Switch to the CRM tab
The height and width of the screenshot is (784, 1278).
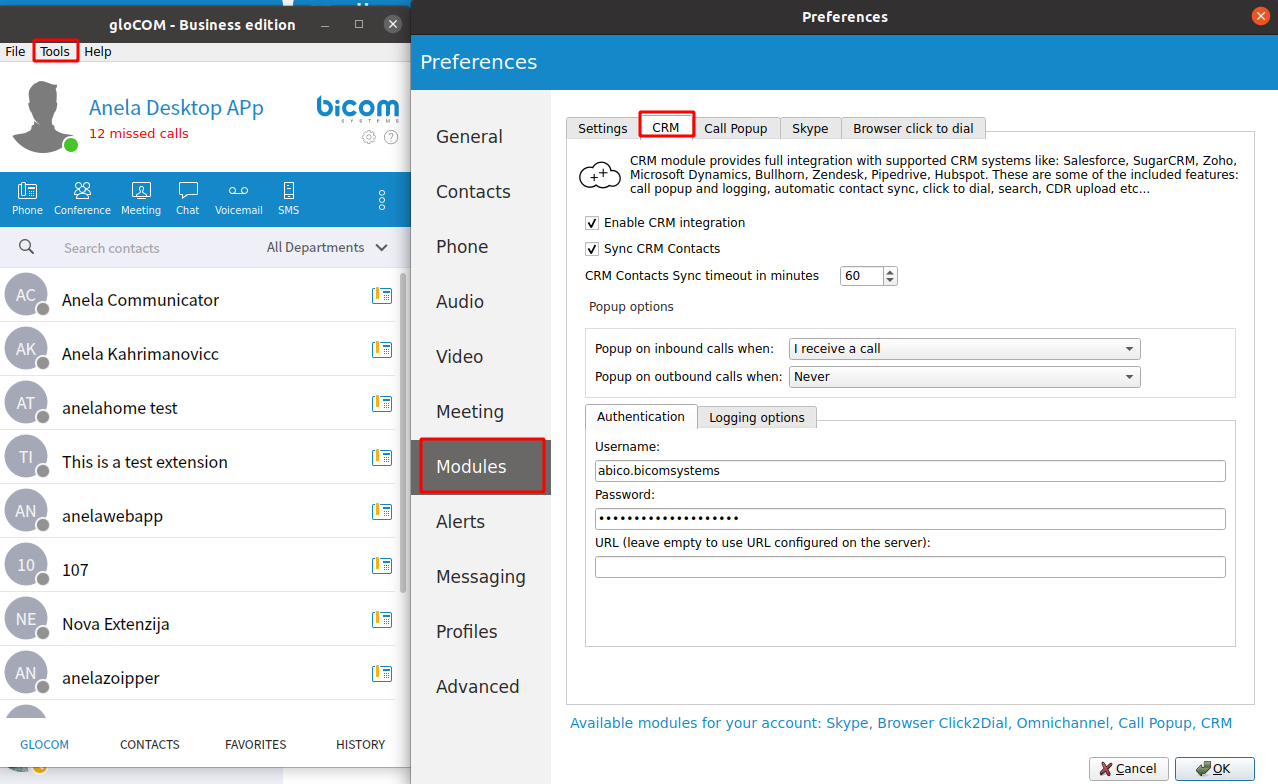(x=666, y=127)
